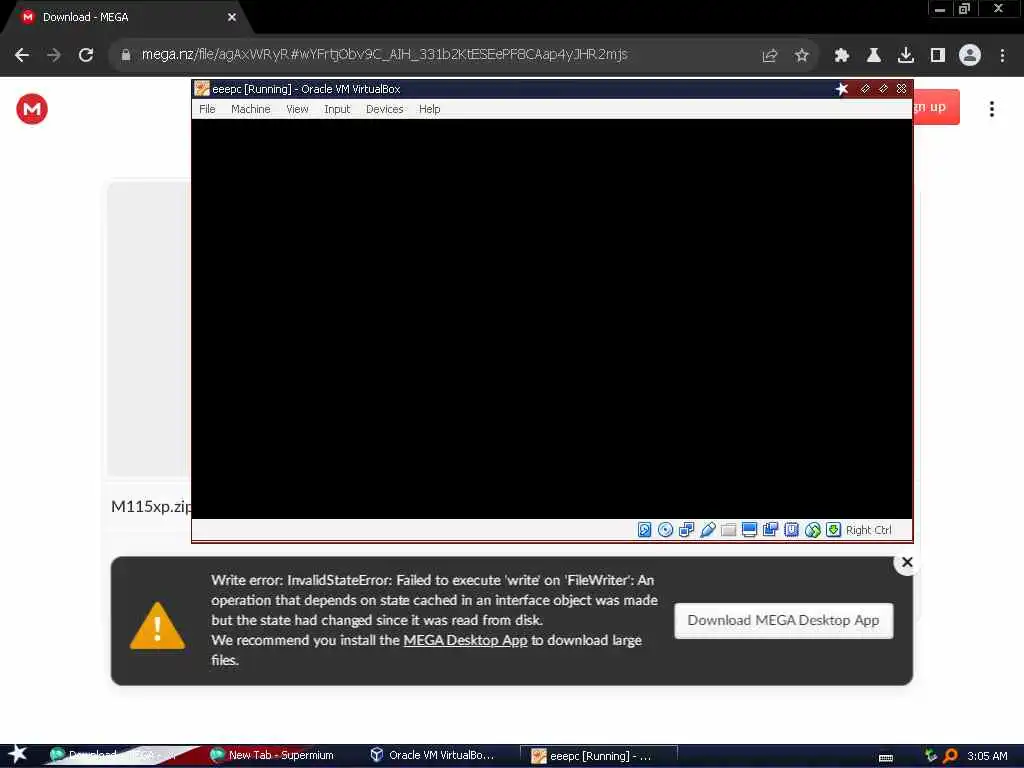1024x768 pixels.
Task: Click the 3:05 AM taskbar clock
Action: tap(987, 756)
